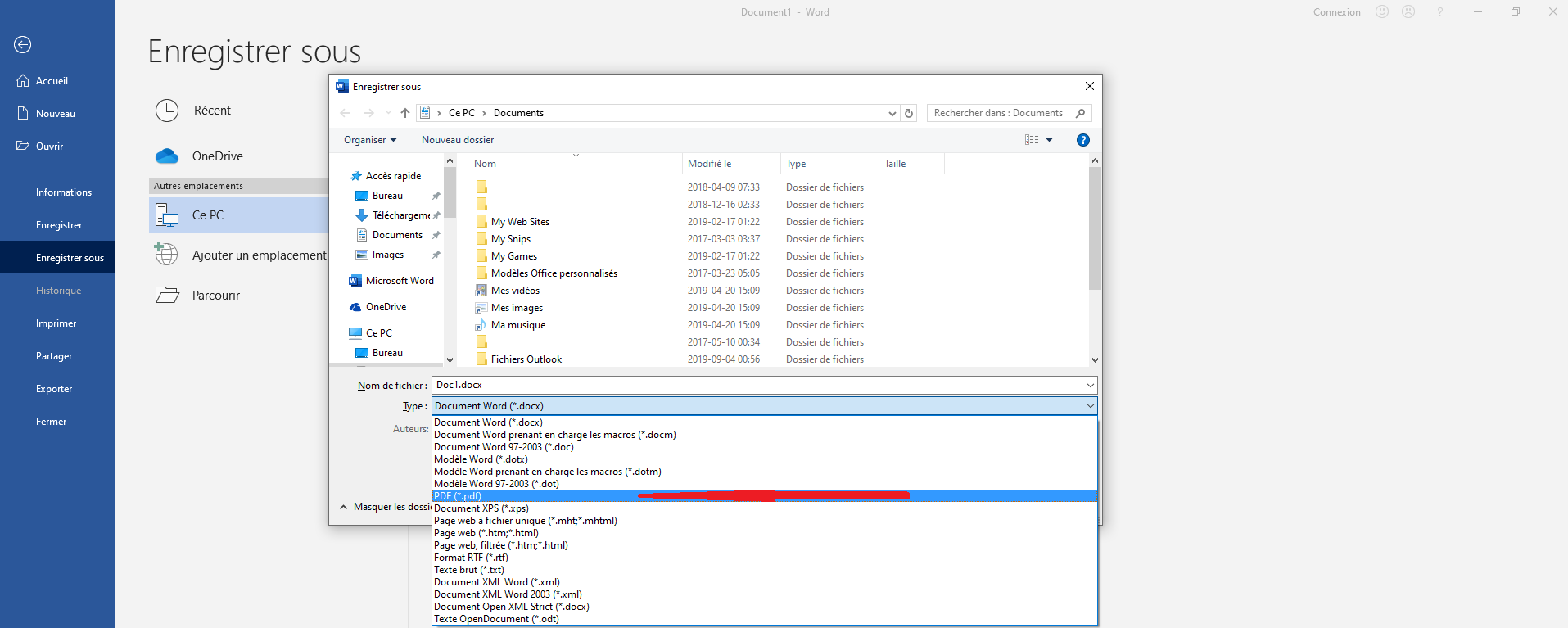The image size is (1568, 628).
Task: Click the Microsoft Word icon in navigation tree
Action: [x=355, y=281]
